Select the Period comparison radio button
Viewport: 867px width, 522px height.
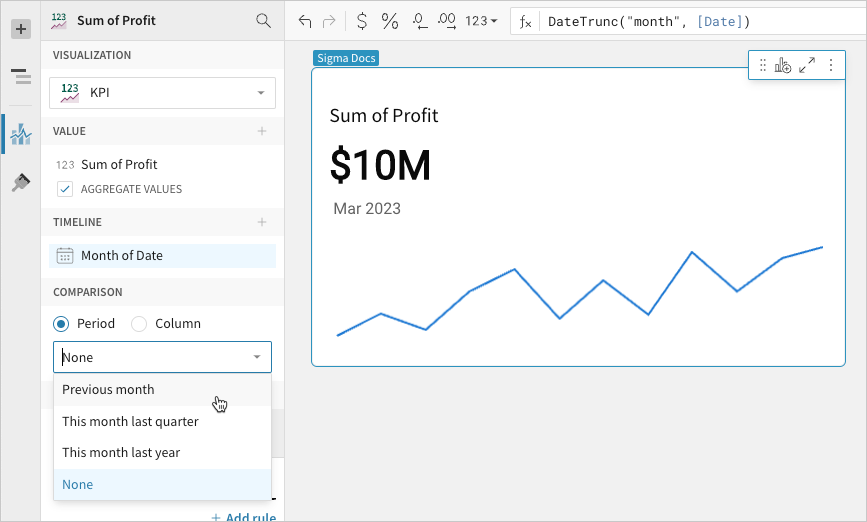tap(62, 324)
